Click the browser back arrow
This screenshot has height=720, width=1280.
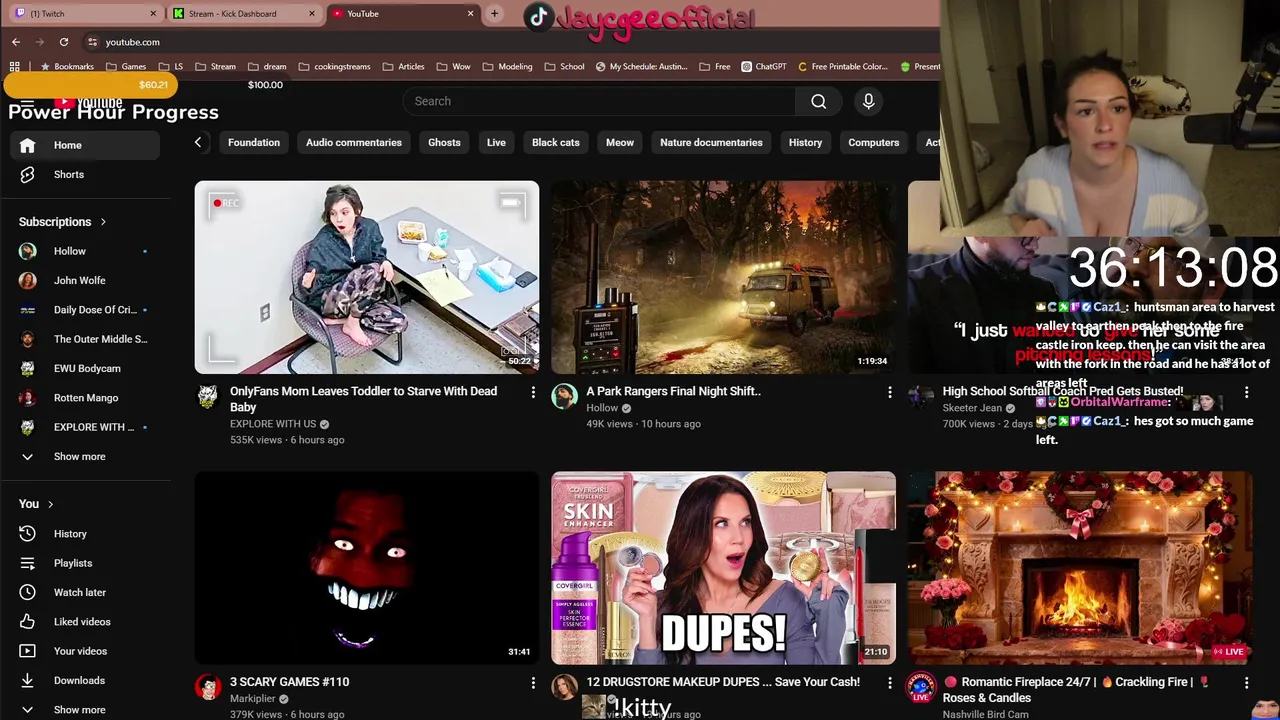(16, 42)
